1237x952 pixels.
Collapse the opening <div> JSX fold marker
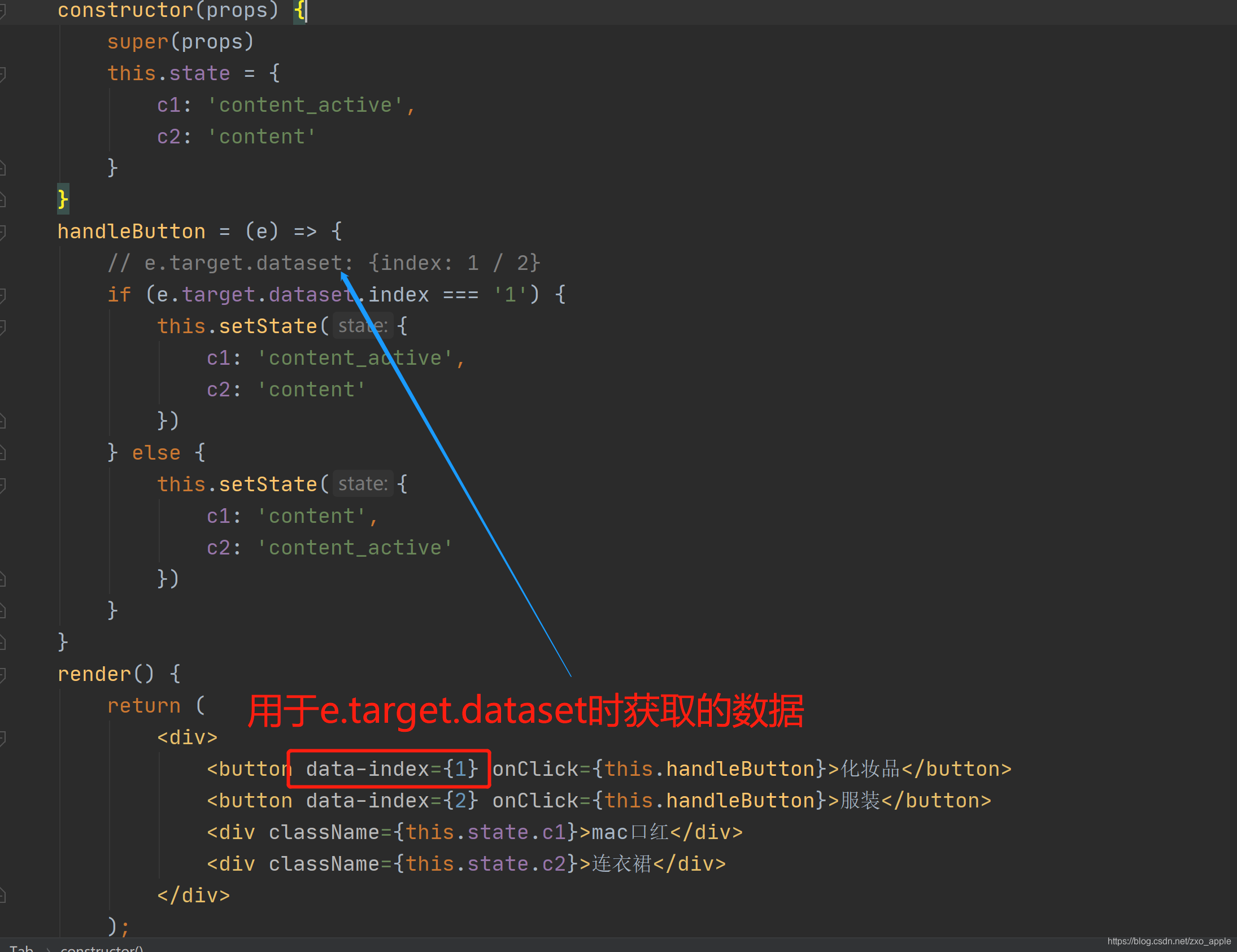coord(2,738)
